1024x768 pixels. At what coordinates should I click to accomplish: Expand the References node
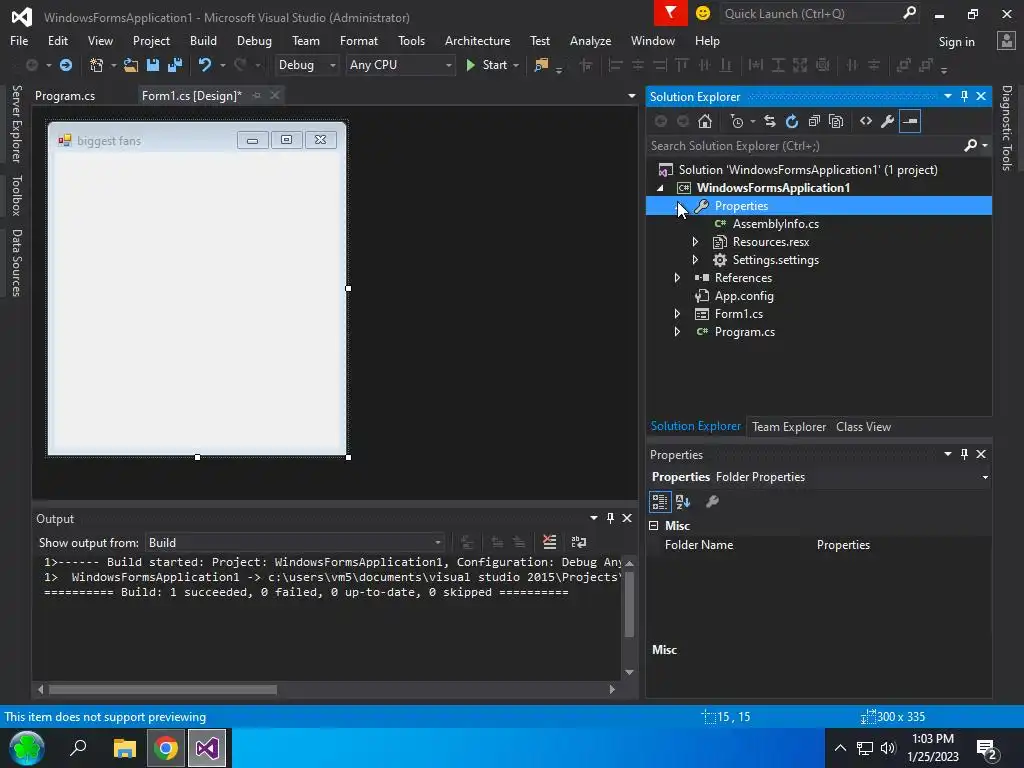(677, 278)
